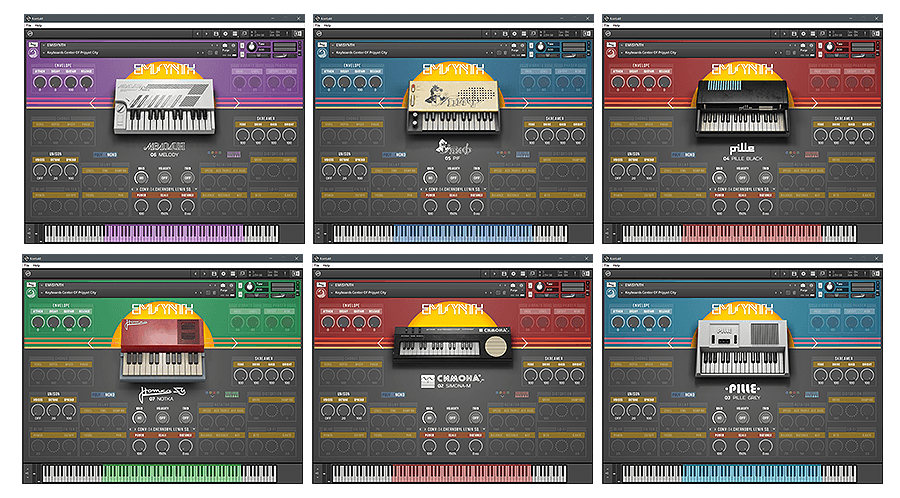Click info exclamation icon in Simona-M toolbar
Image resolution: width=900 pixels, height=498 pixels.
pyautogui.click(x=575, y=274)
